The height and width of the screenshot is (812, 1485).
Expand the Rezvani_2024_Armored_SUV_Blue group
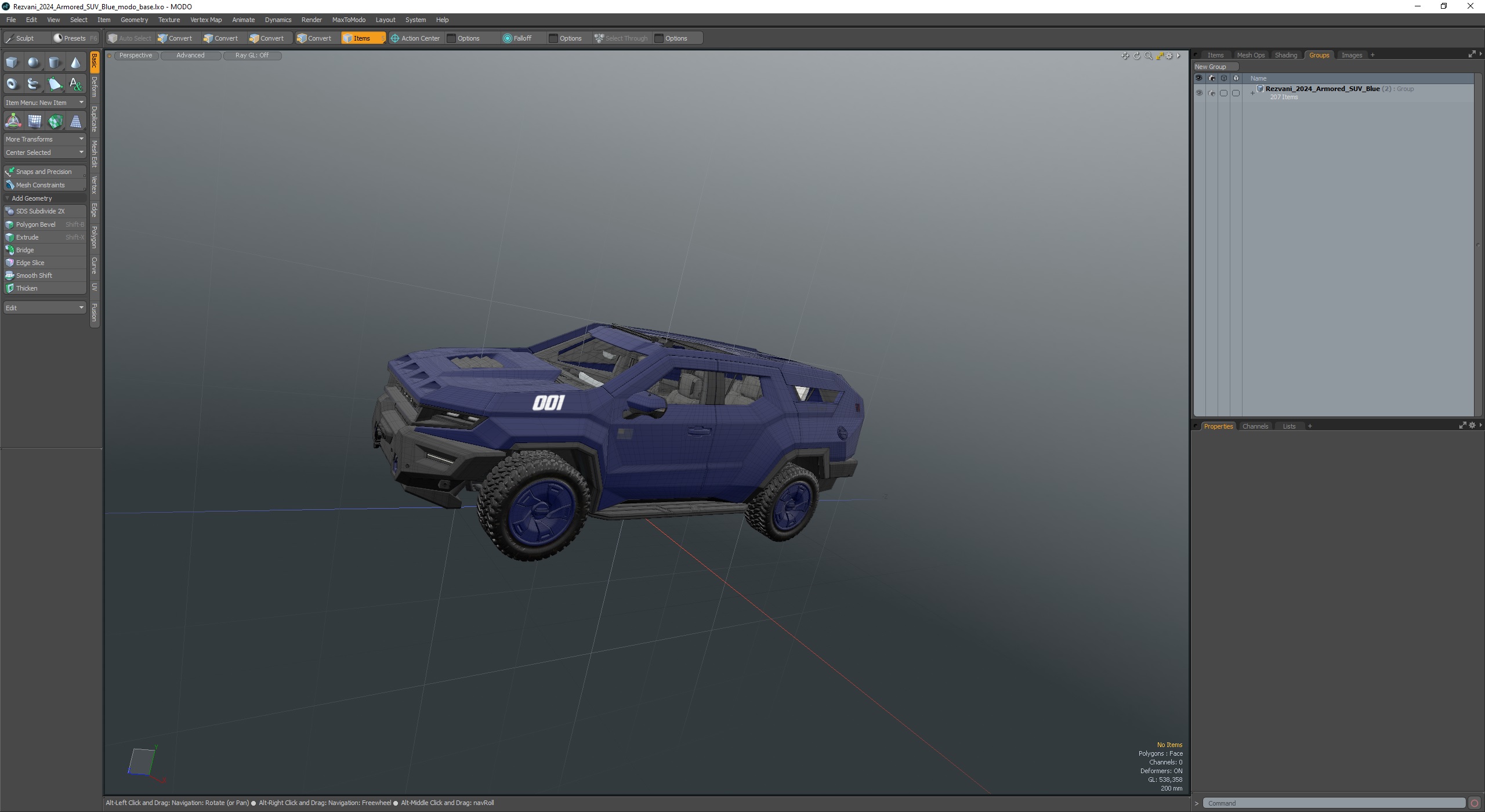click(1252, 93)
